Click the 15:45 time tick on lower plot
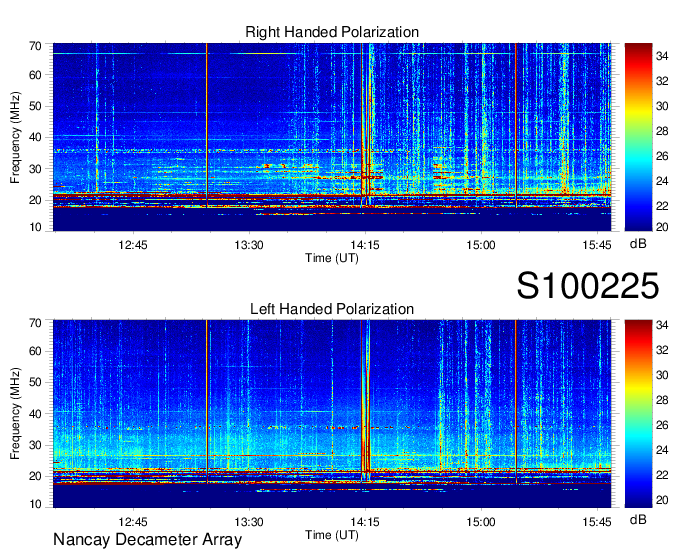680x552 pixels. [x=597, y=522]
